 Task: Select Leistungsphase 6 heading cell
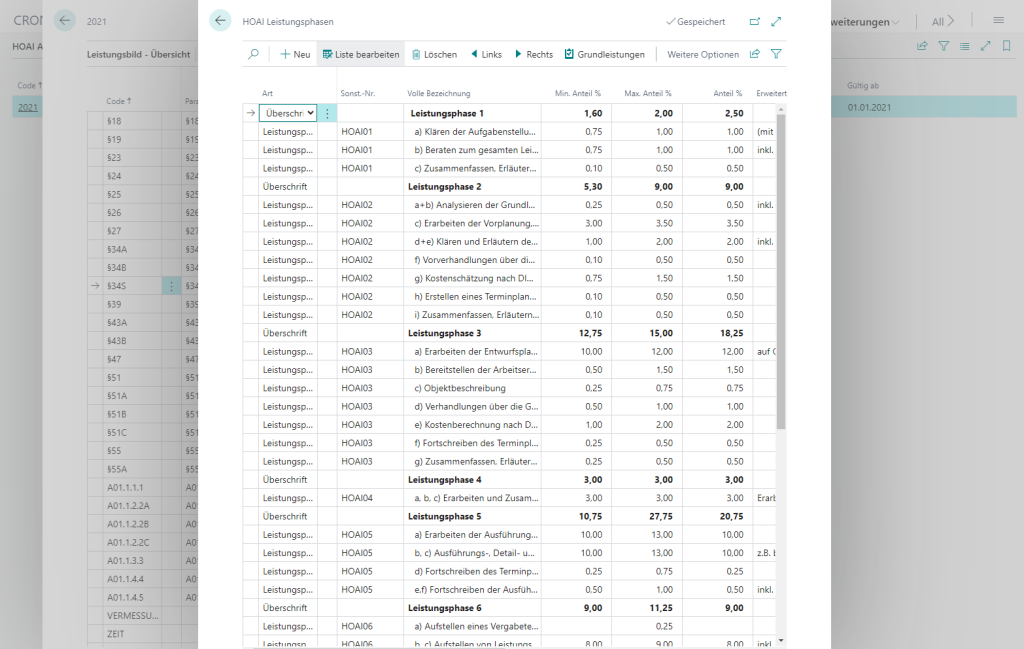(x=472, y=608)
